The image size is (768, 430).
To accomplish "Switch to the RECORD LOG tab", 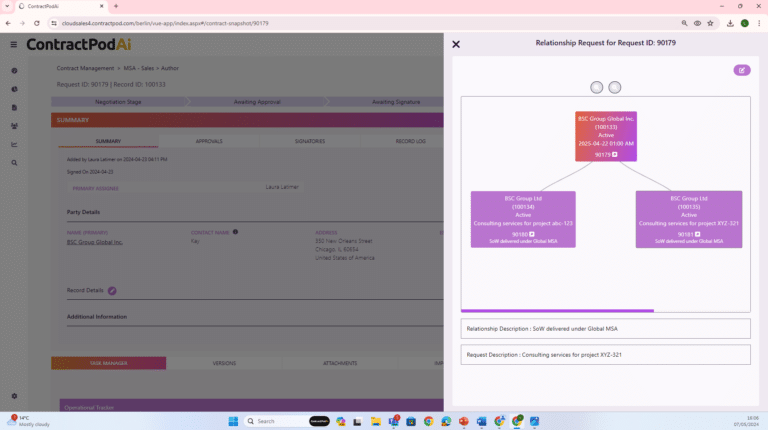I will tap(410, 141).
